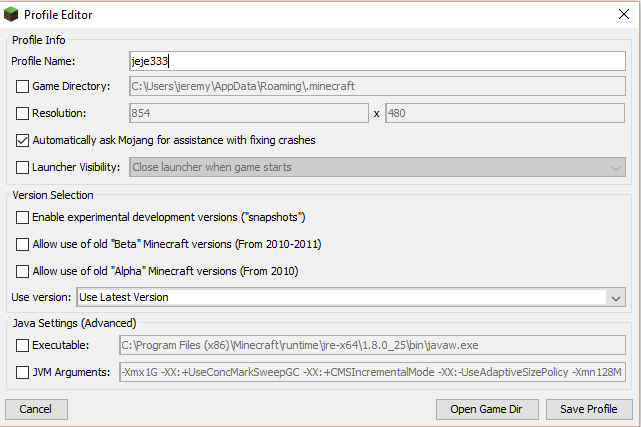Uncheck automatic Mojang crash assistance
The width and height of the screenshot is (641, 427).
pos(22,141)
